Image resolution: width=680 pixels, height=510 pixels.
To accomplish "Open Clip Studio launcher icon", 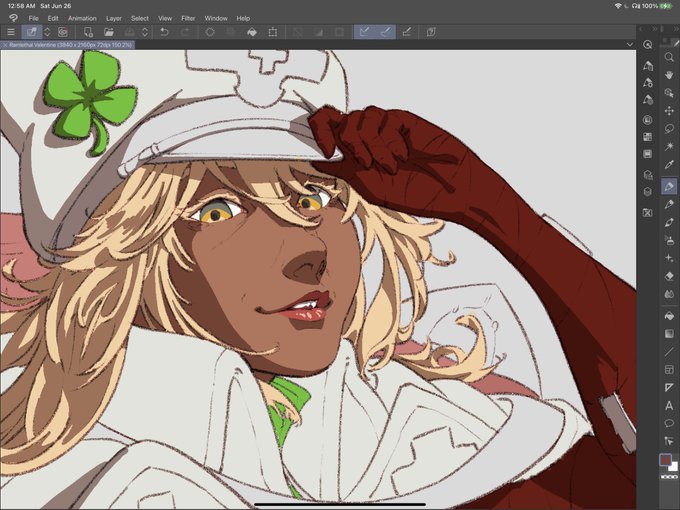I will [63, 32].
